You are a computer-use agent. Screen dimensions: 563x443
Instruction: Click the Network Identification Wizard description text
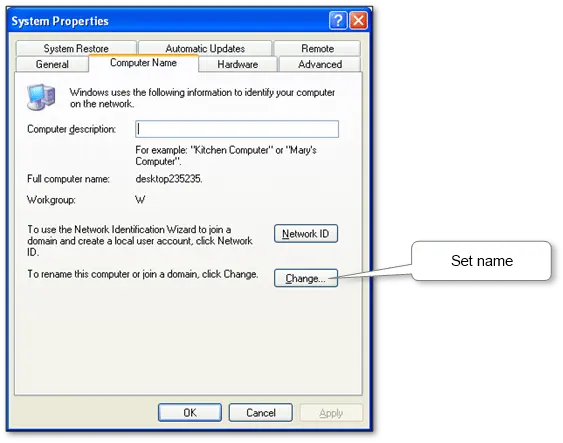tap(140, 241)
